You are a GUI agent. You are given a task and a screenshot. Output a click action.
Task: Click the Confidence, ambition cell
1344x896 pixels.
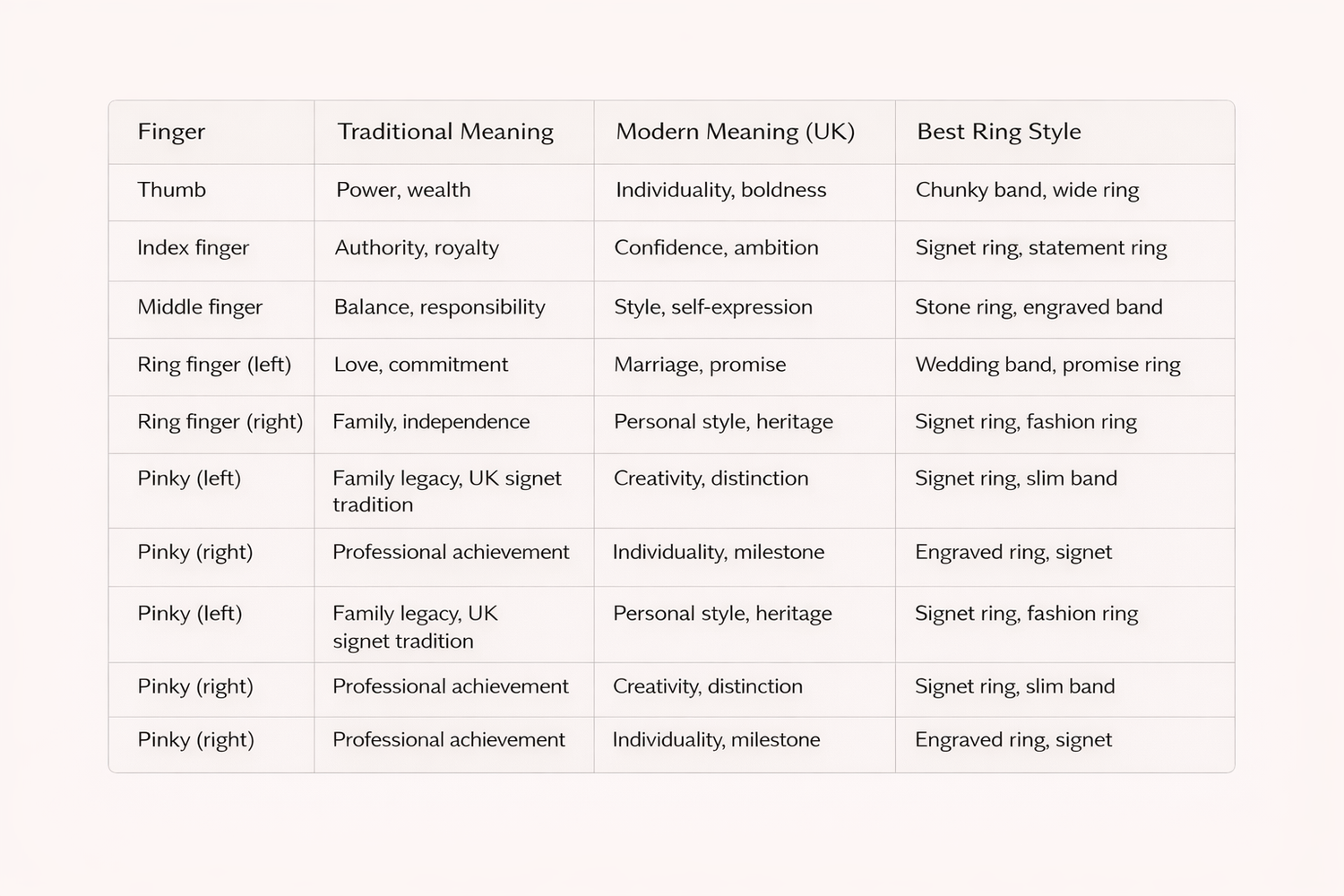pos(716,248)
